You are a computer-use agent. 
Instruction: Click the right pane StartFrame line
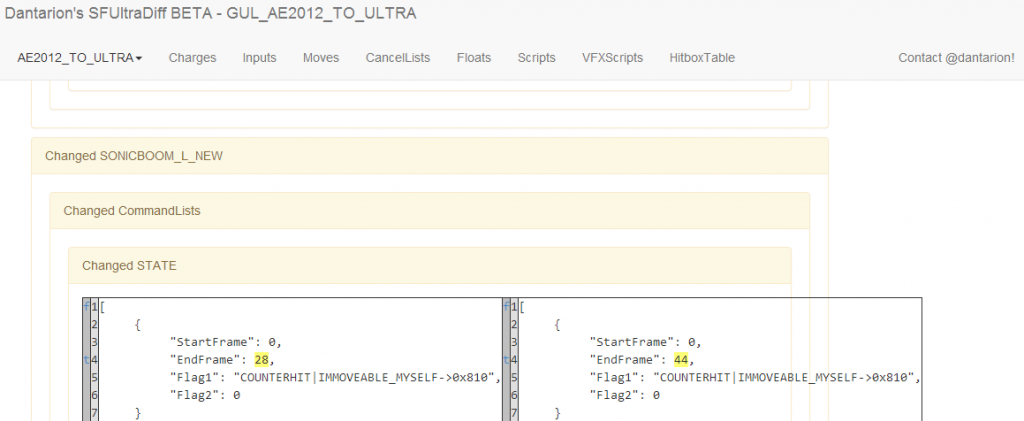(645, 342)
